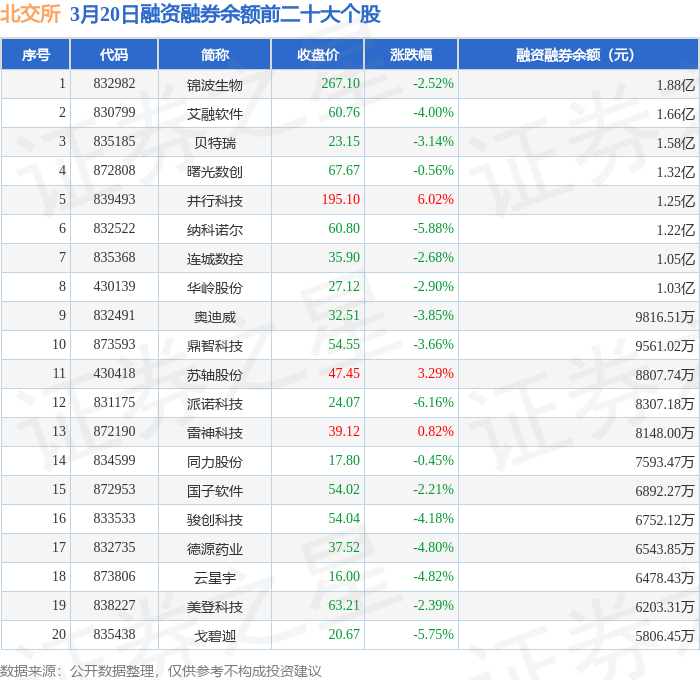Viewport: 700px width, 680px height.
Task: Click the data source footnote text
Action: pos(161,671)
